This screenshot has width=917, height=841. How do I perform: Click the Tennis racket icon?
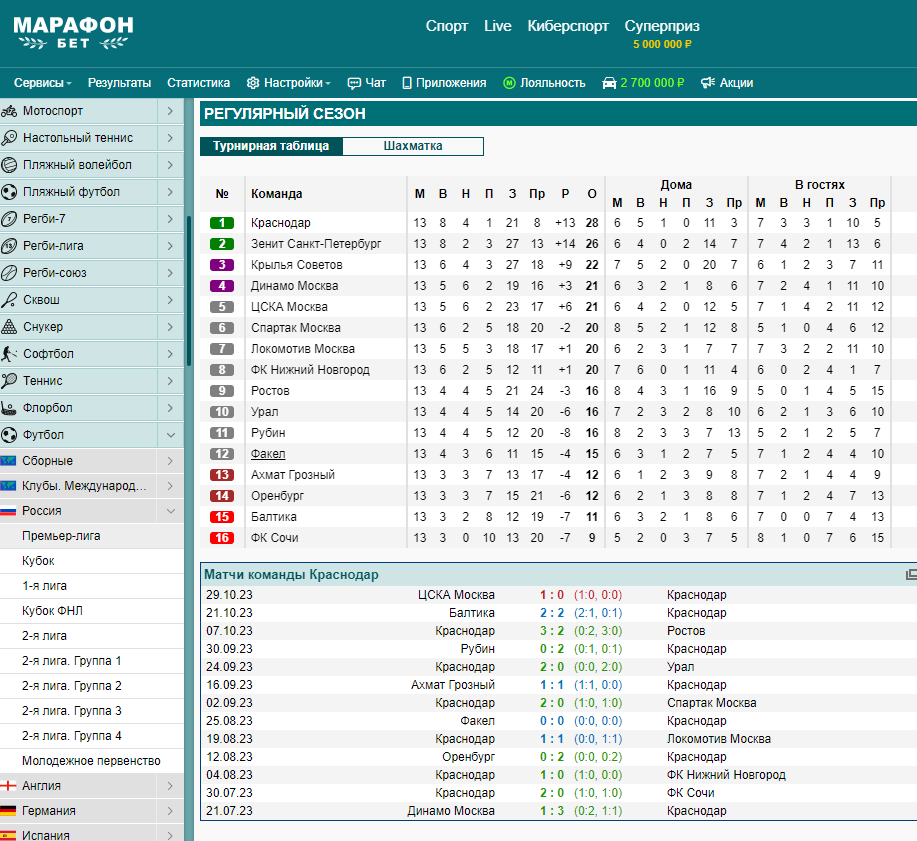[x=9, y=381]
